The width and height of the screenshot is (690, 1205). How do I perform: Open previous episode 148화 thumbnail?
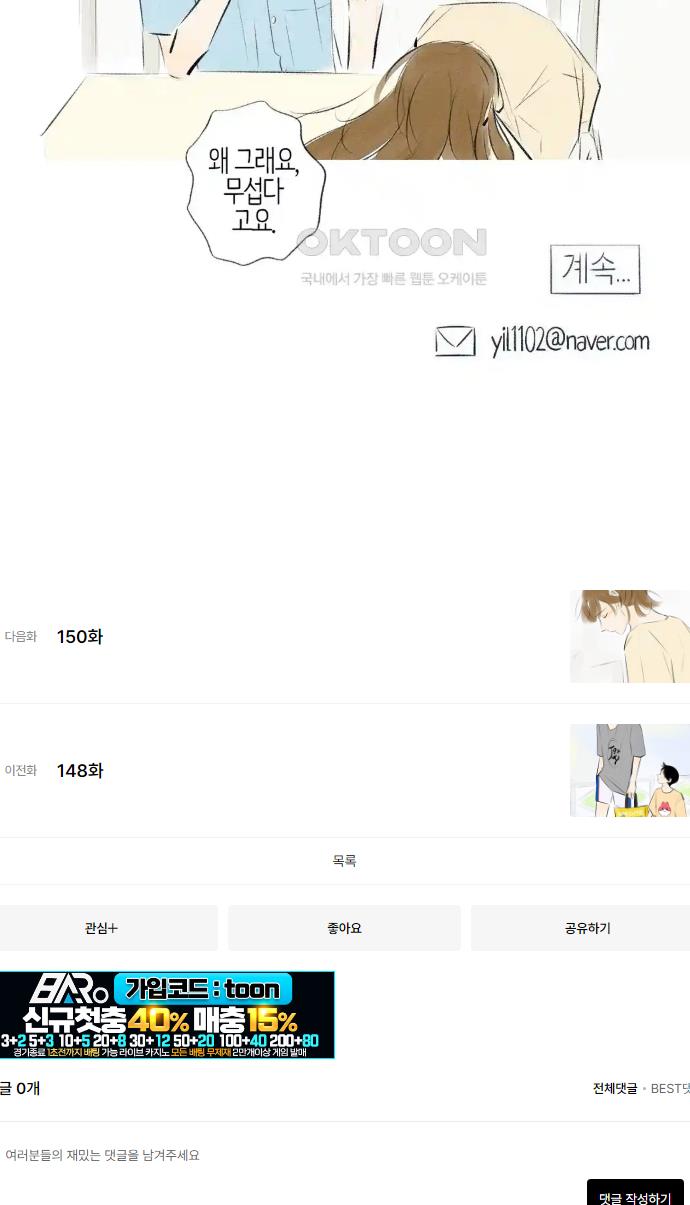tap(630, 770)
